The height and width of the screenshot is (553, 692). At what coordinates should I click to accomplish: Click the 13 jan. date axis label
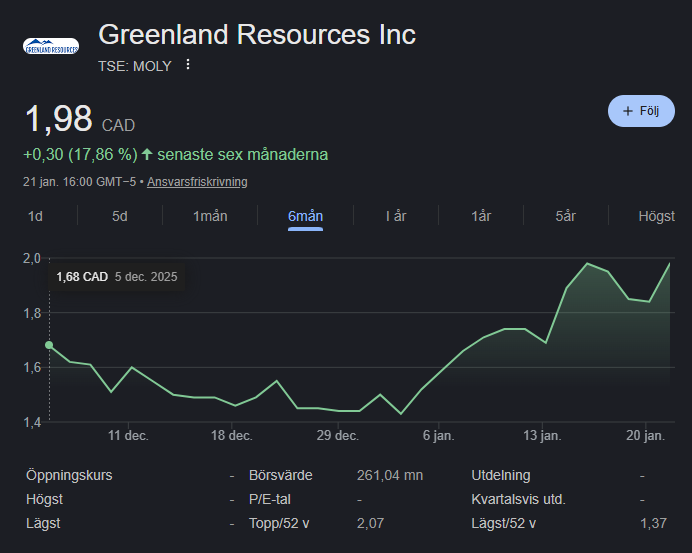point(543,436)
